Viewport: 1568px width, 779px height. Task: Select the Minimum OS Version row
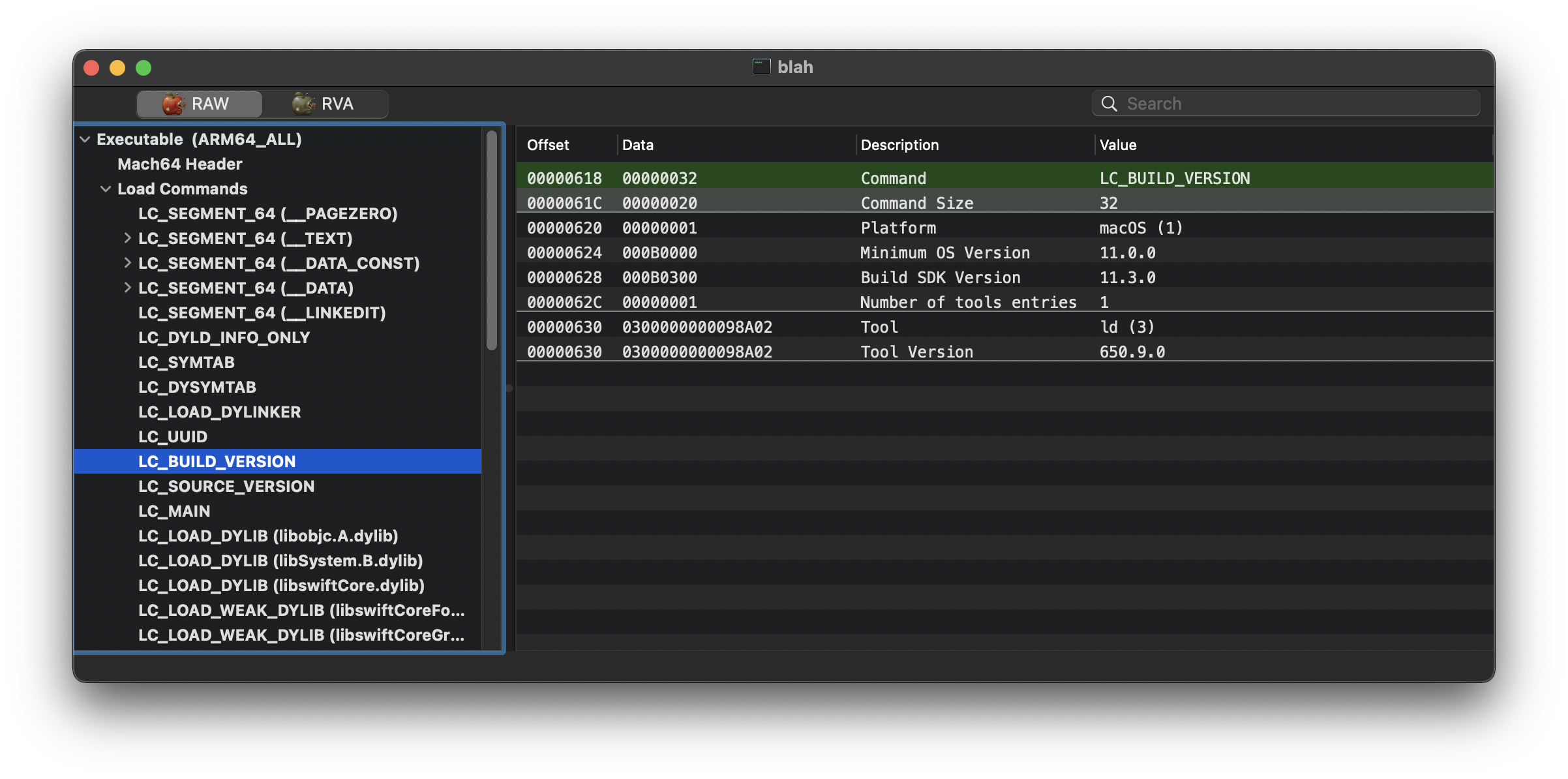pyautogui.click(x=944, y=253)
